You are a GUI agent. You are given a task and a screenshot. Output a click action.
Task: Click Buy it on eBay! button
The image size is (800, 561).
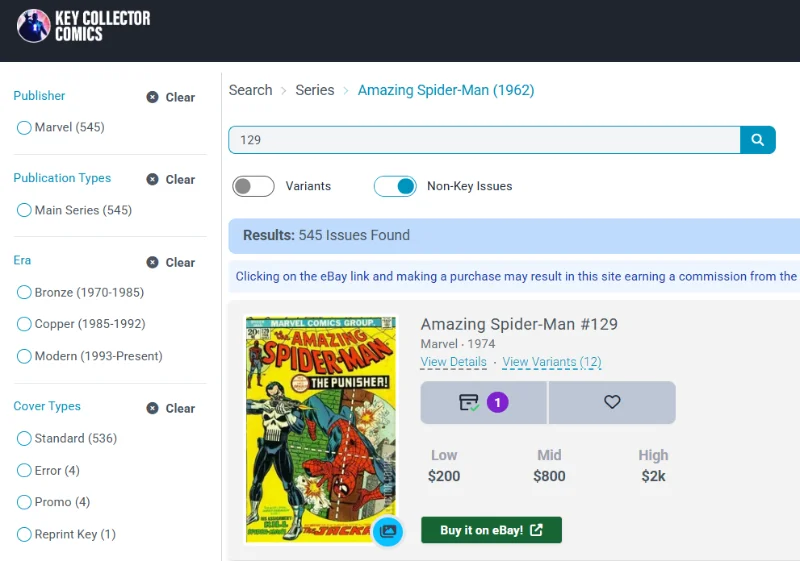491,530
